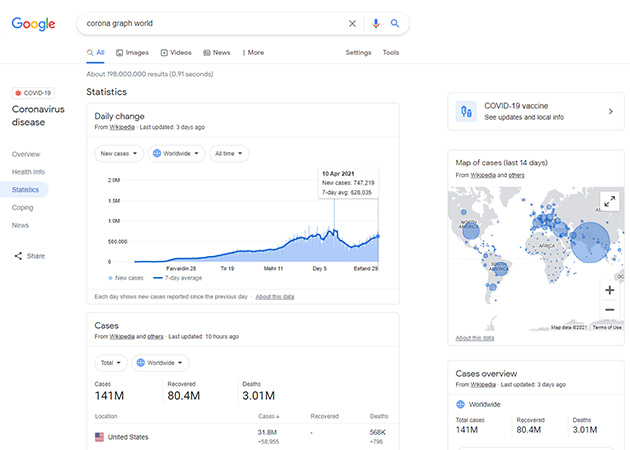Image resolution: width=630 pixels, height=450 pixels.
Task: Click the Deaths column header
Action: tap(379, 416)
